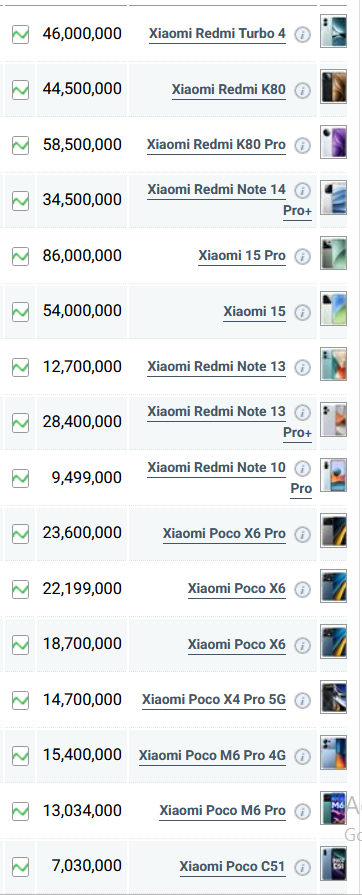Click the 86,000,000 price value
Viewport: 362px width, 895px height.
pos(82,256)
